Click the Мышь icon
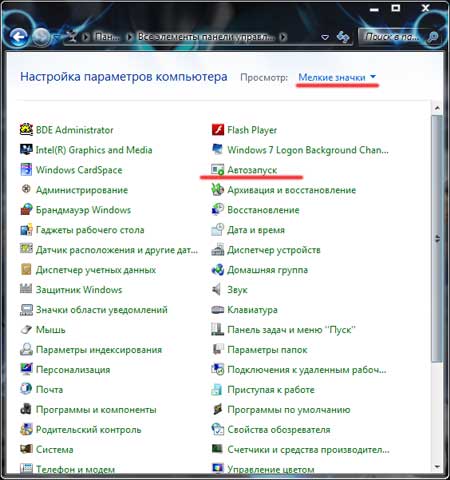The image size is (450, 480). (x=26, y=330)
